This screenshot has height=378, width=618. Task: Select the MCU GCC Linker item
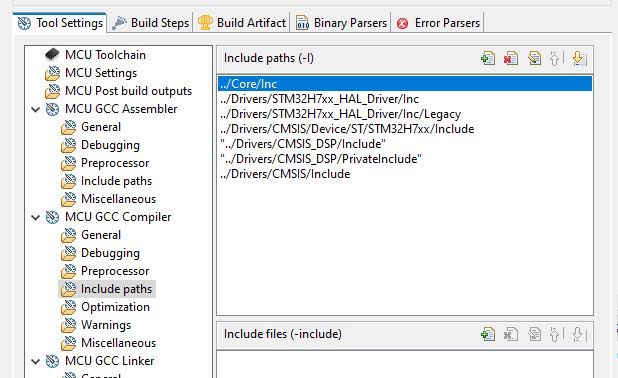point(109,361)
